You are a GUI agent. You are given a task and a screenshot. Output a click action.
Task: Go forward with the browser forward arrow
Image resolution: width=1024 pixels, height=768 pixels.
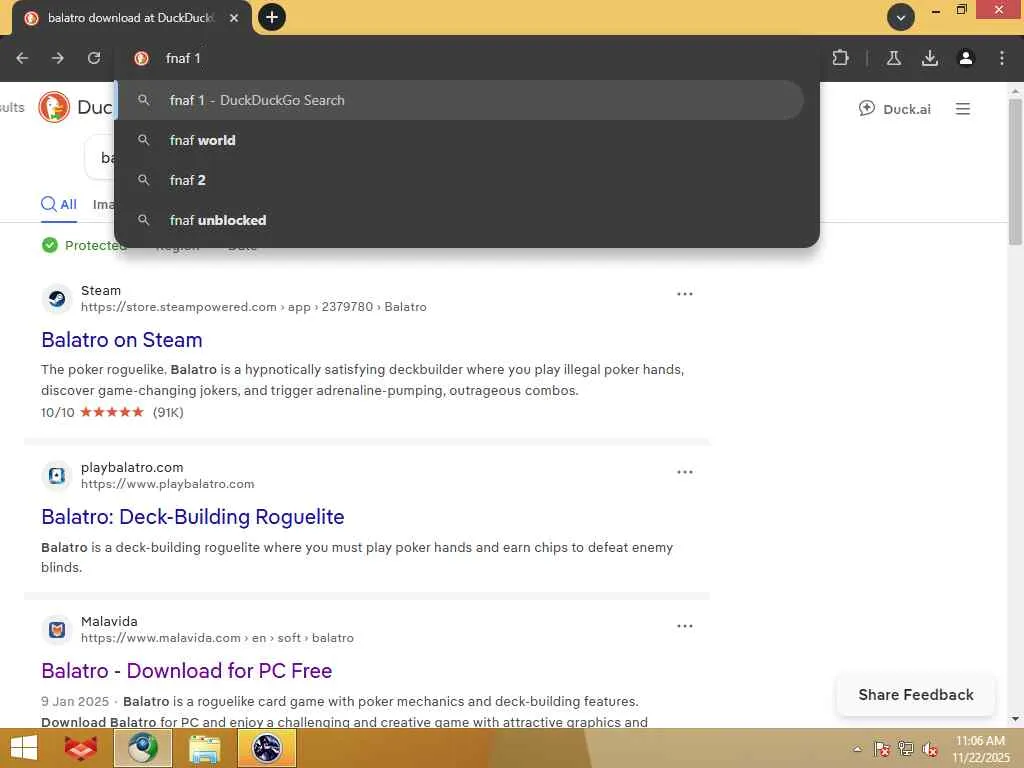[x=58, y=58]
